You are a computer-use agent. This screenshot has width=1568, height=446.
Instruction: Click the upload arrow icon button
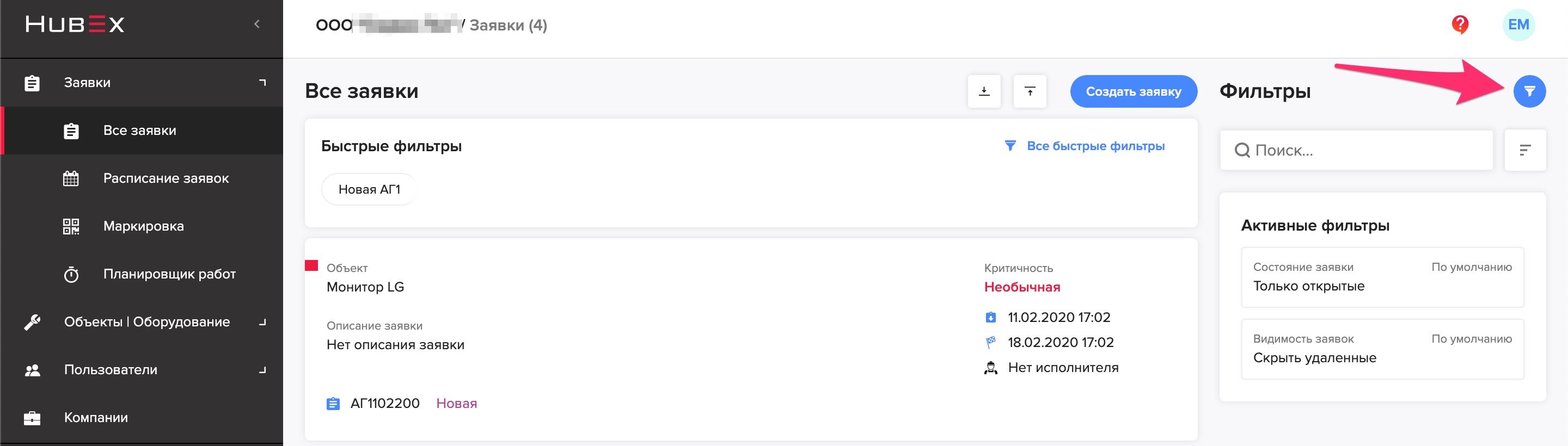coord(1030,91)
